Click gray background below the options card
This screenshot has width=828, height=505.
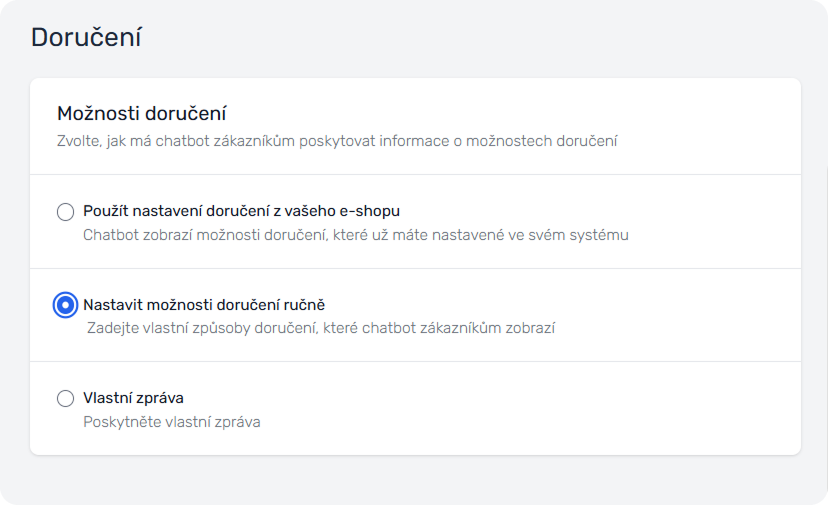[414, 480]
